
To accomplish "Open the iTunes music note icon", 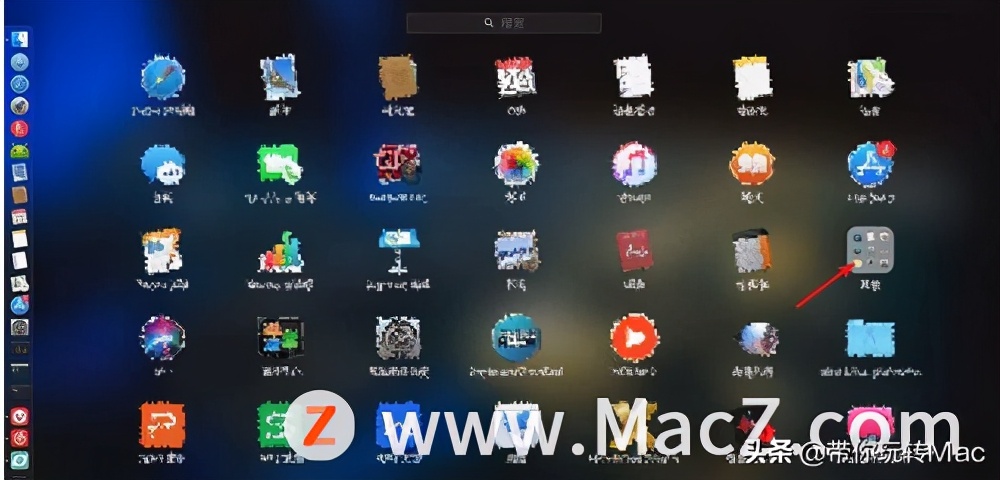I will click(634, 164).
